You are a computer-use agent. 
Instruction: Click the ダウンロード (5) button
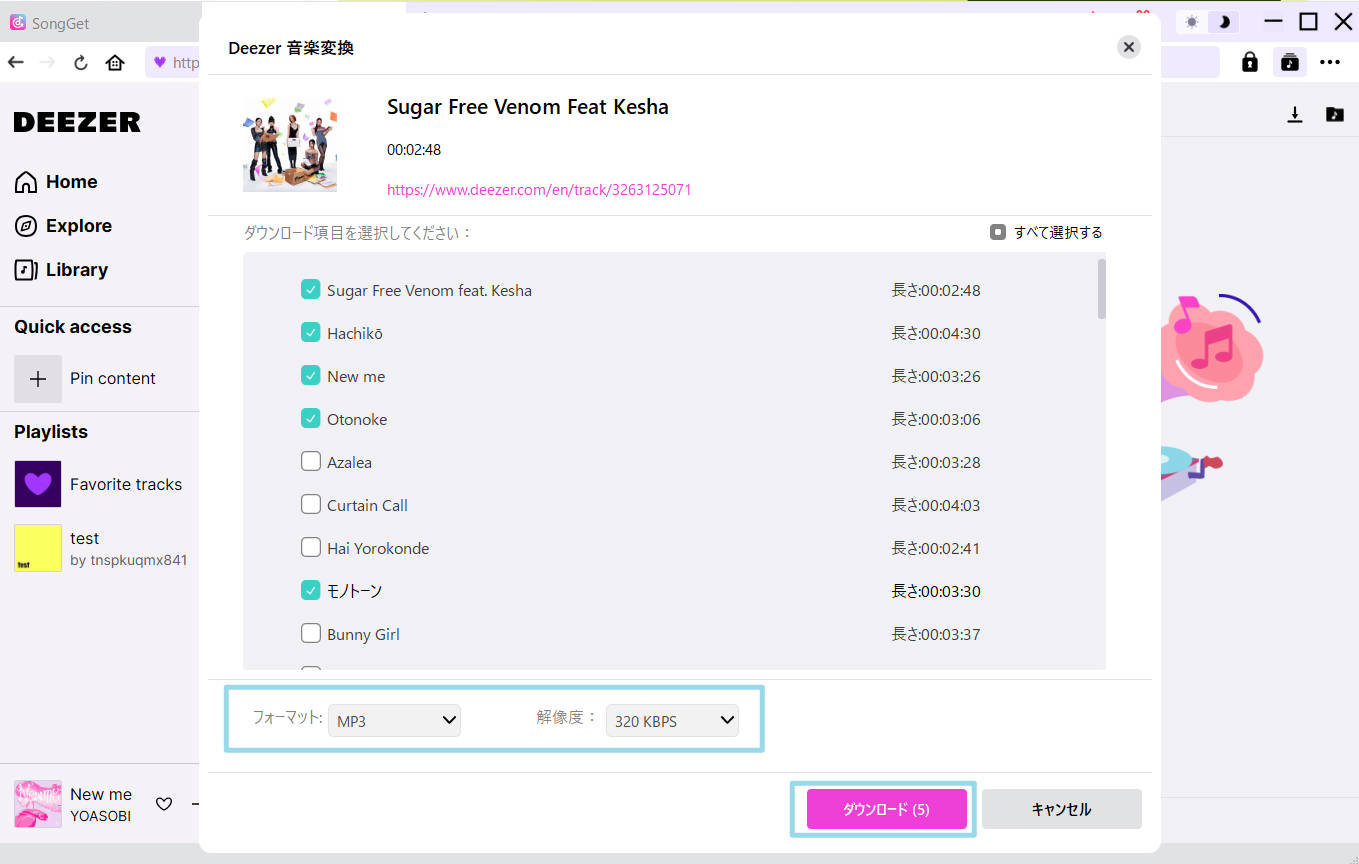pyautogui.click(x=887, y=809)
